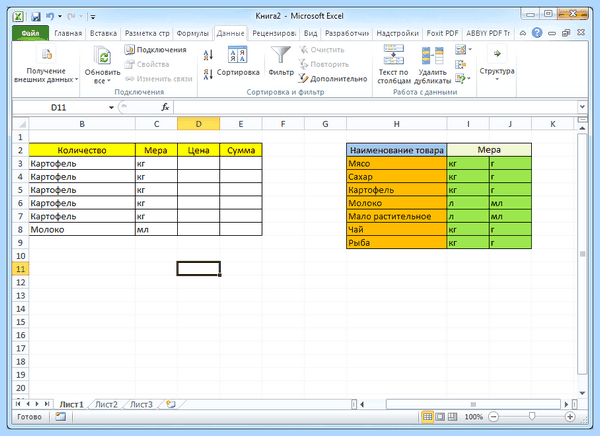The image size is (600, 436).
Task: Open the Sort dialog button
Action: [x=238, y=61]
